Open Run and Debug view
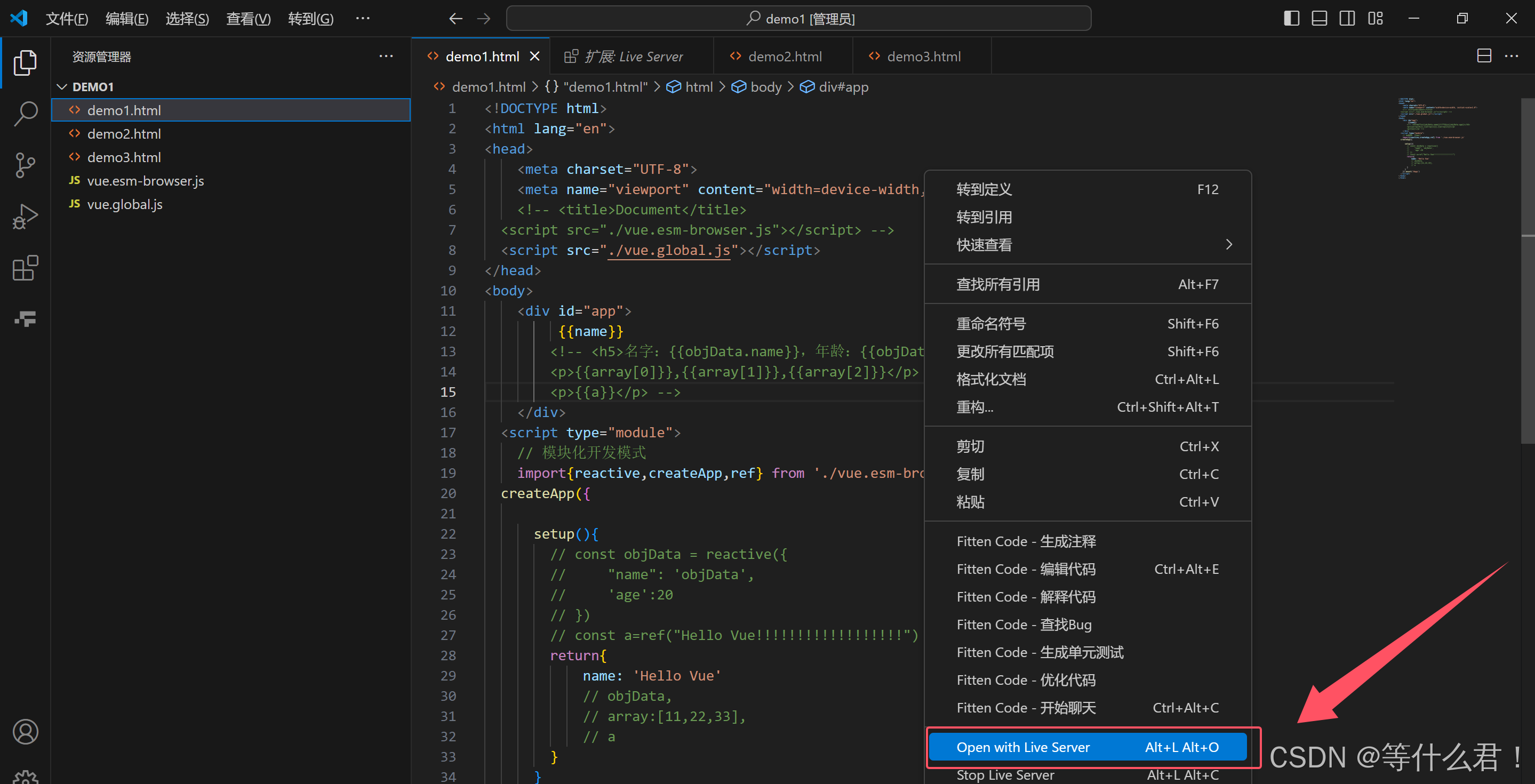This screenshot has width=1535, height=784. pyautogui.click(x=25, y=217)
